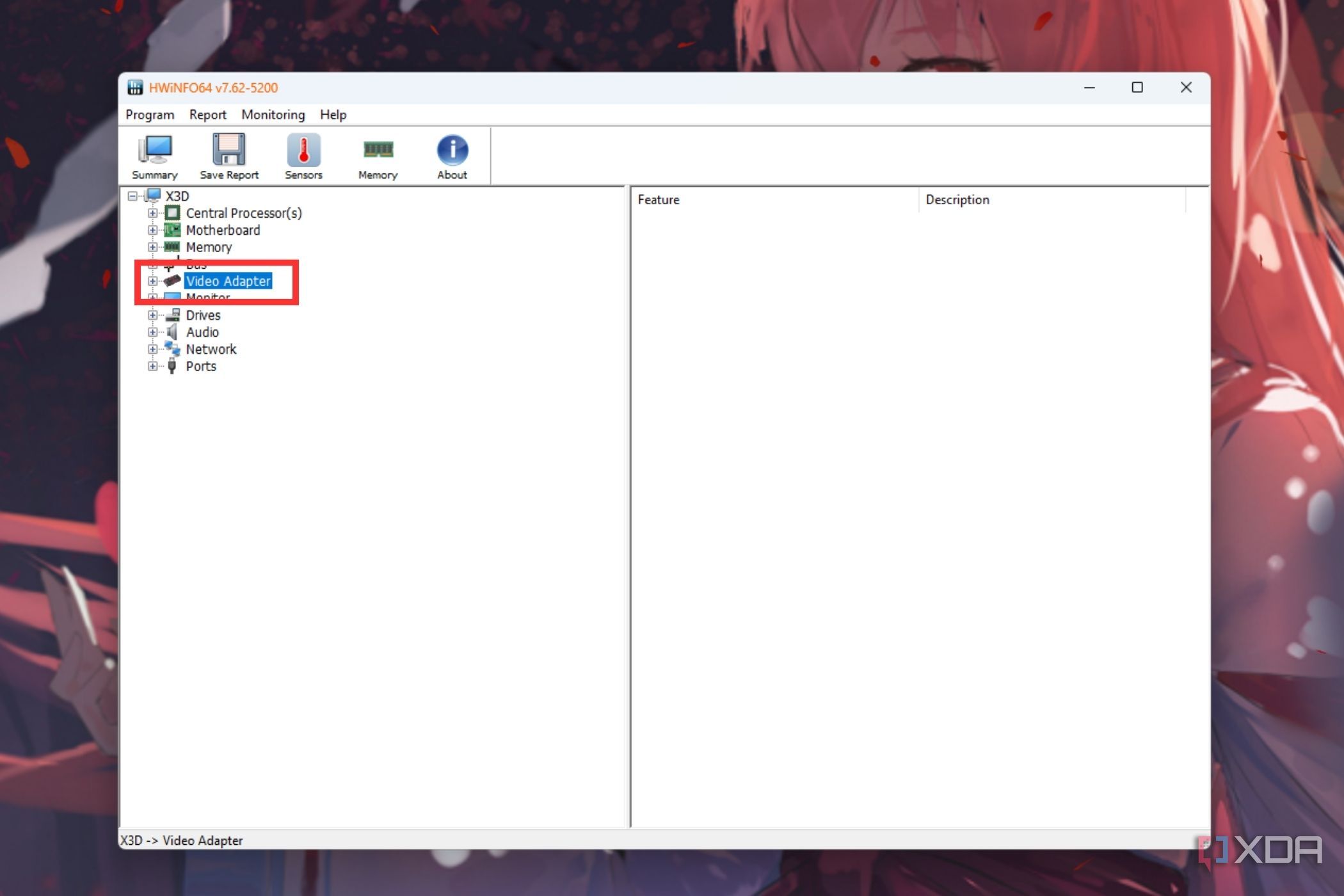Open the Monitoring menu
This screenshot has width=1344, height=896.
273,115
